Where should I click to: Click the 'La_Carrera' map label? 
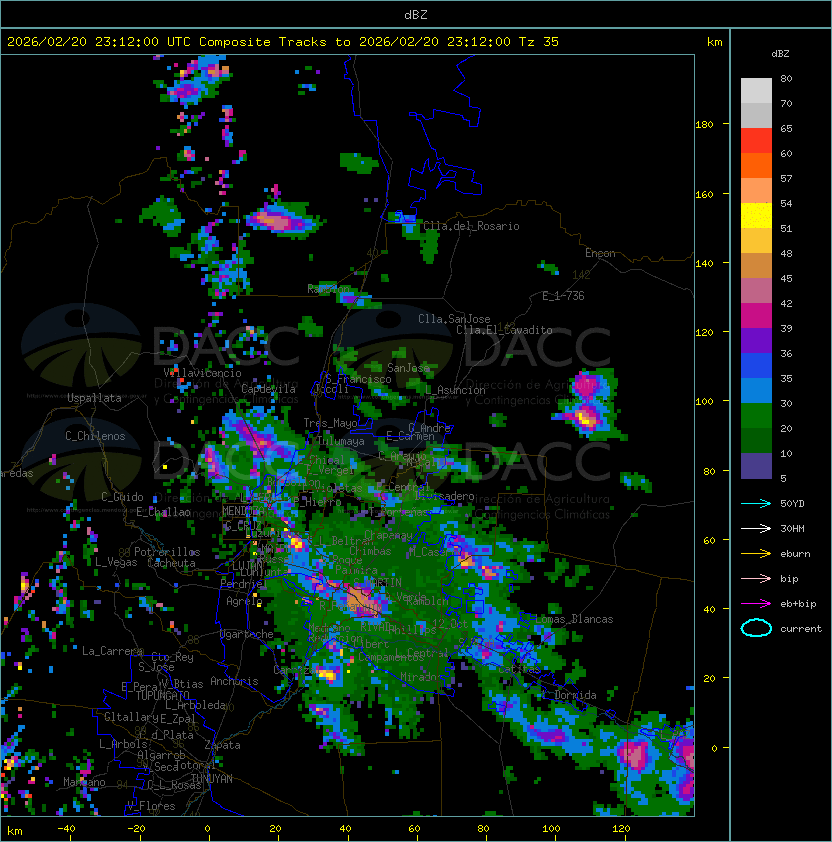coord(112,651)
